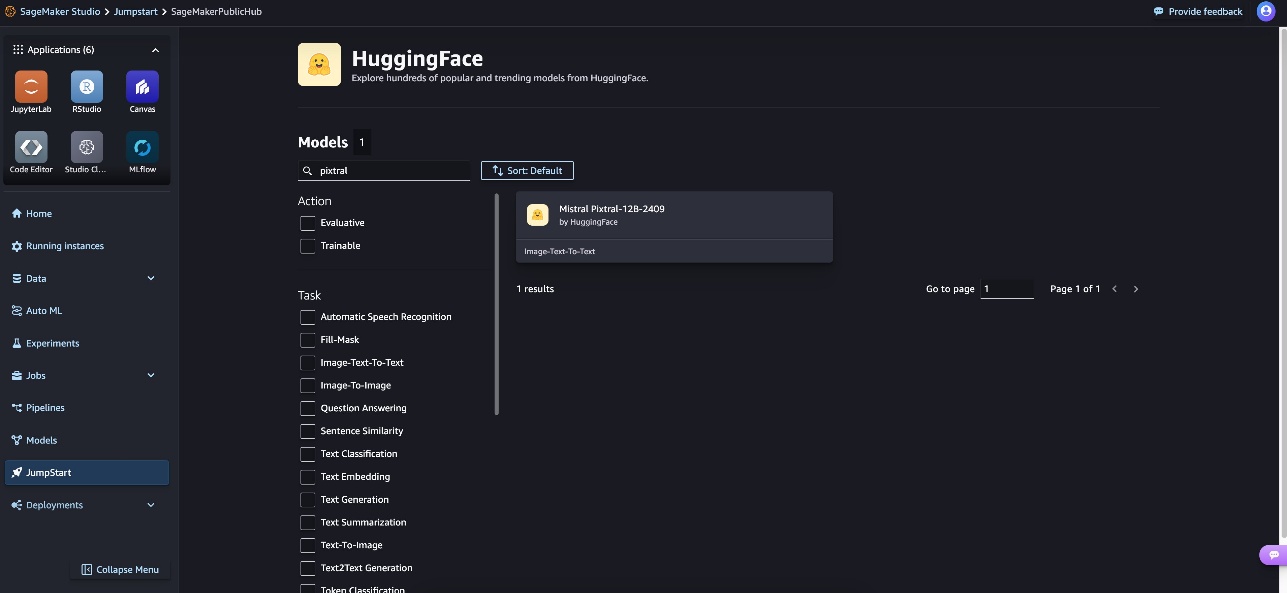
Task: Check the Image-Text-To-Text task filter
Action: click(308, 363)
